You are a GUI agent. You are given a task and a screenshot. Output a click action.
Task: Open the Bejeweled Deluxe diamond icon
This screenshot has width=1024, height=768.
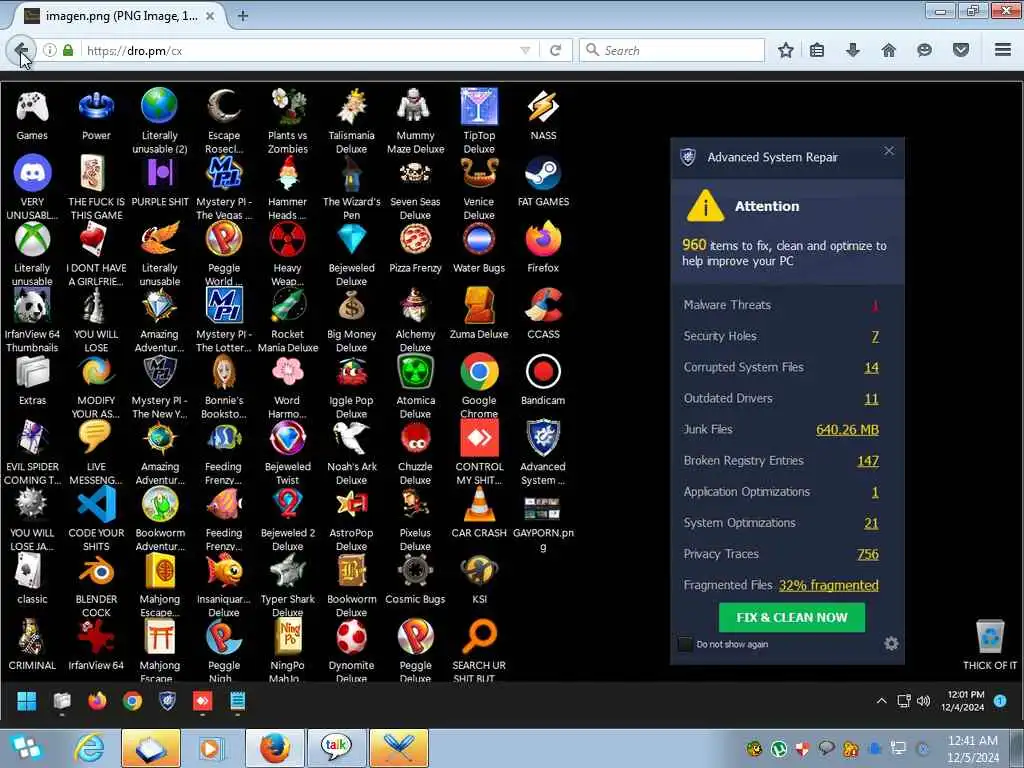(351, 240)
